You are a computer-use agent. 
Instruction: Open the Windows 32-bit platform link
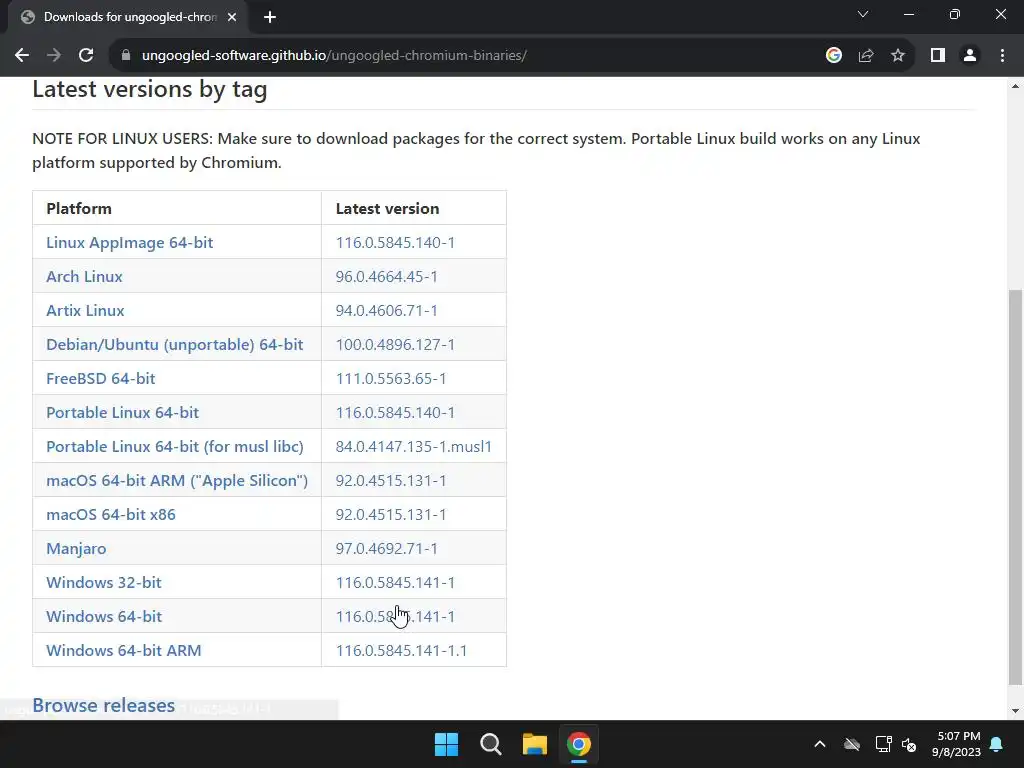pyautogui.click(x=103, y=583)
